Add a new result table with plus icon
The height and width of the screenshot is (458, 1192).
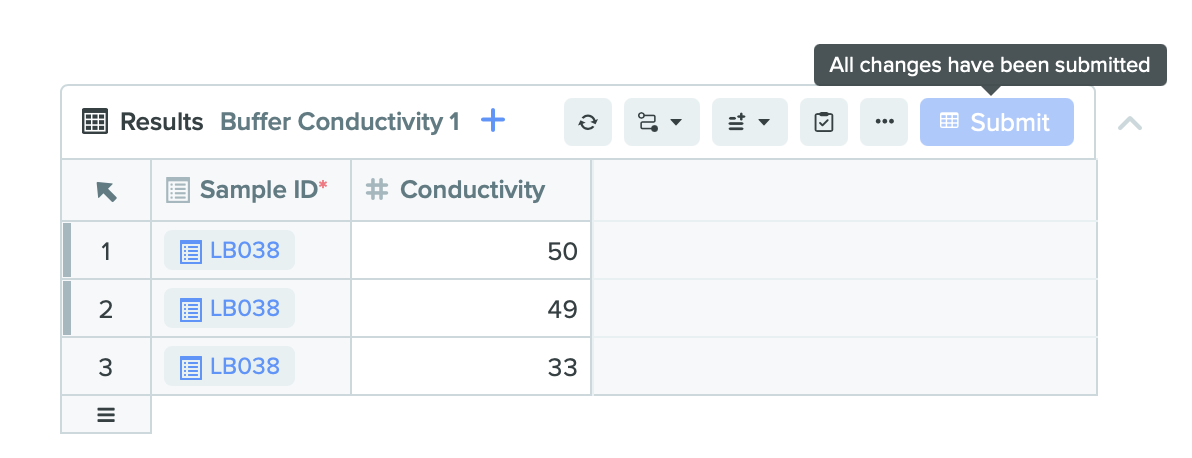point(493,121)
